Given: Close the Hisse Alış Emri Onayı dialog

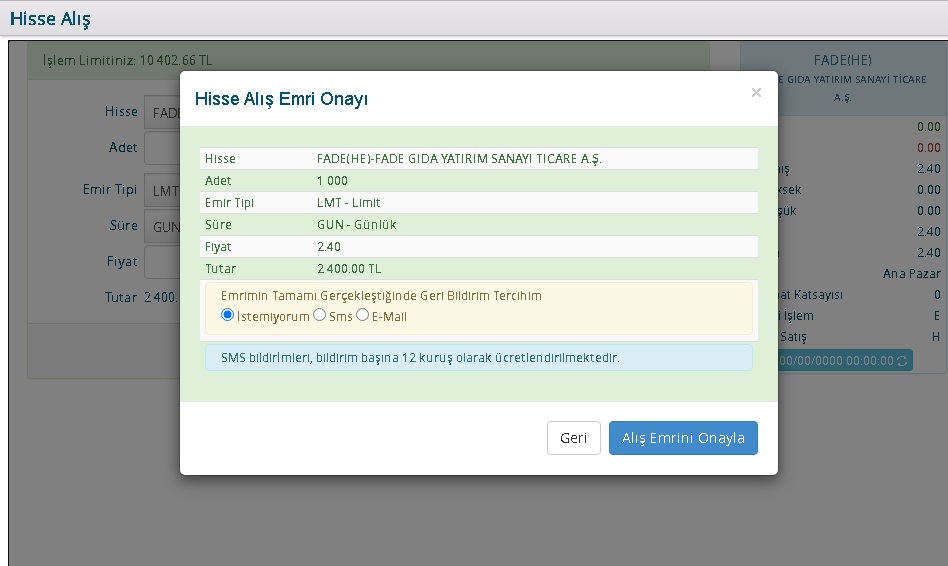Looking at the screenshot, I should pos(756,93).
